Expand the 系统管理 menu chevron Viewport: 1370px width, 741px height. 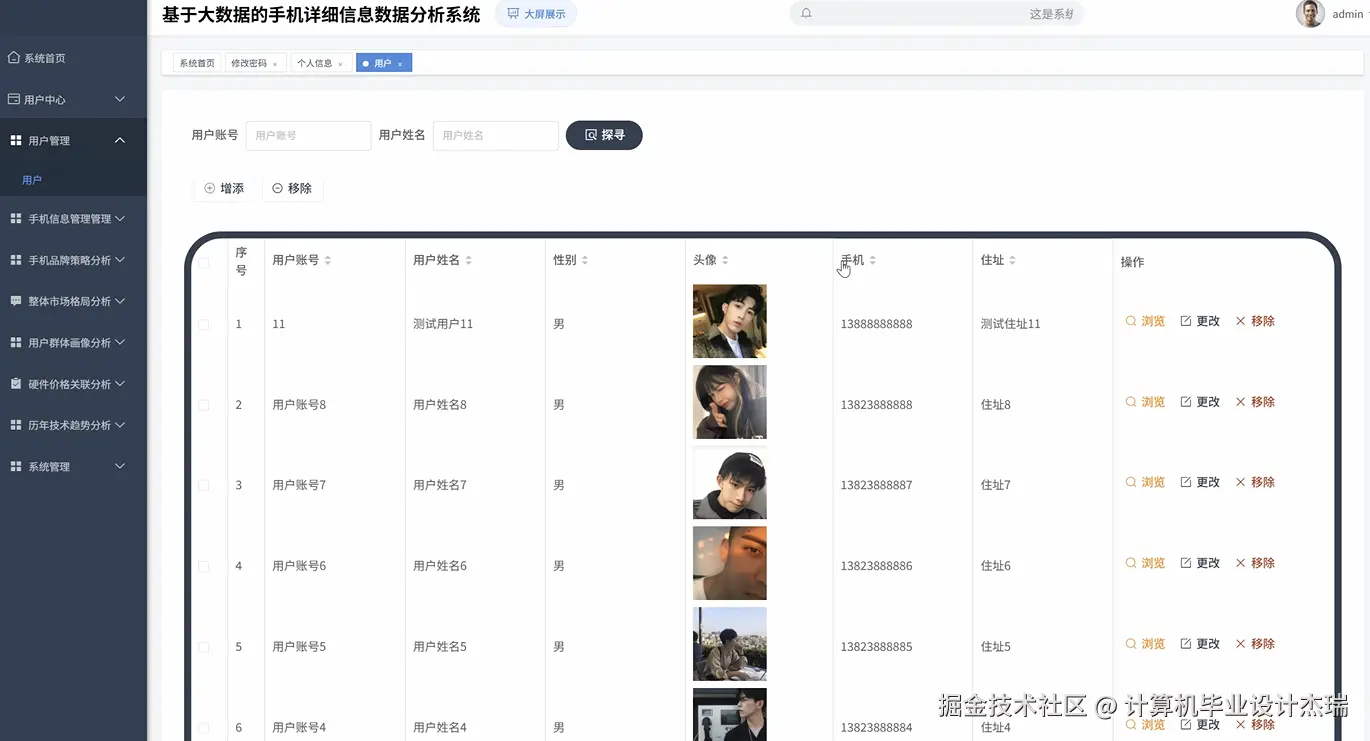point(120,466)
